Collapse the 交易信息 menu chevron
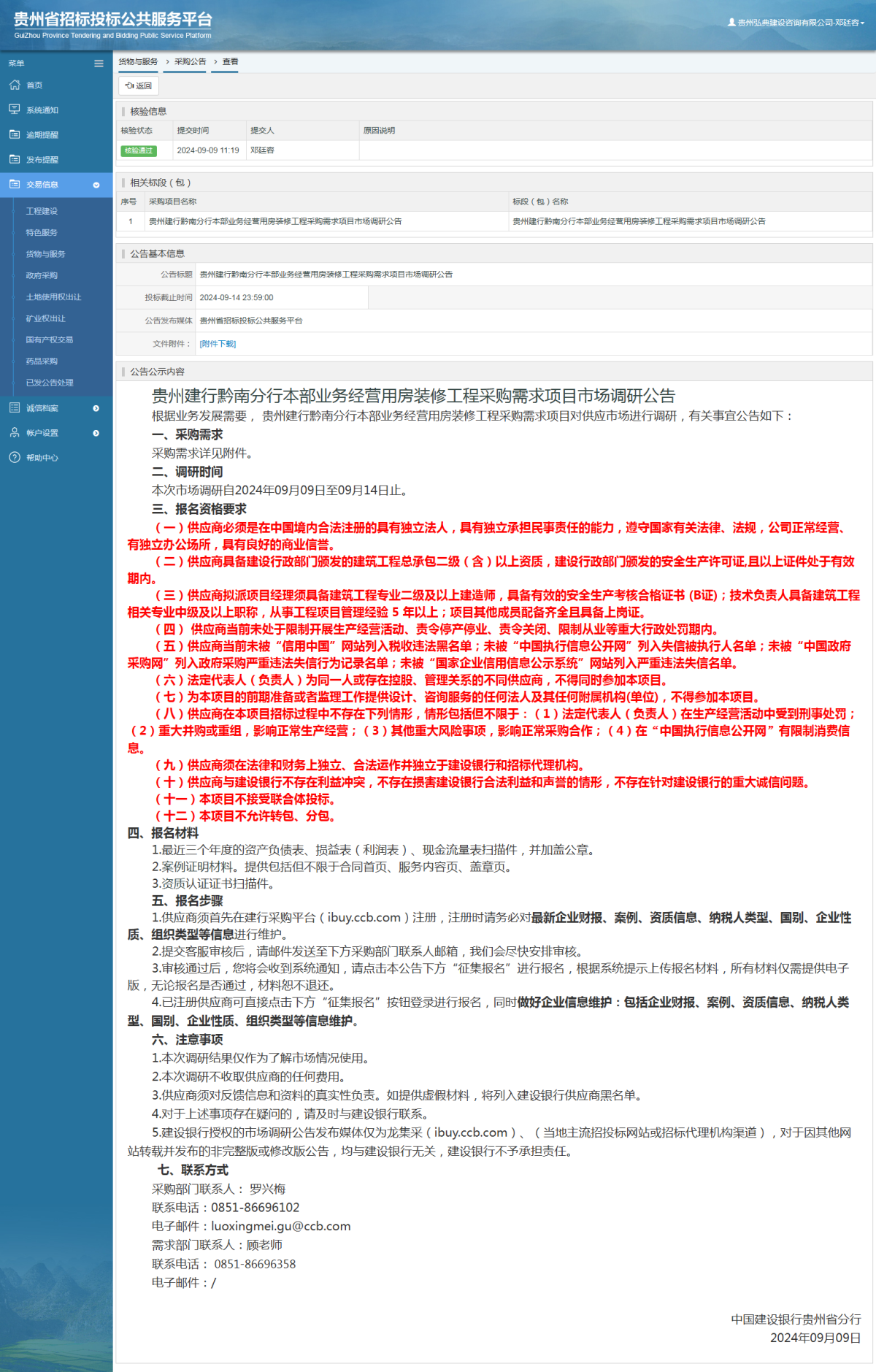876x1372 pixels. click(x=96, y=185)
